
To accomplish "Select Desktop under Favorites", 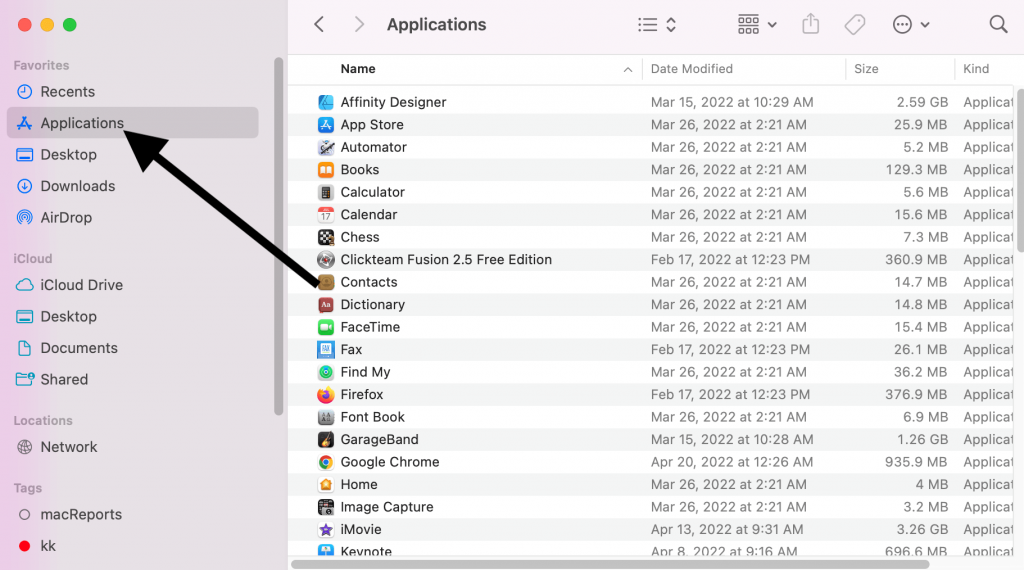I will click(133, 155).
